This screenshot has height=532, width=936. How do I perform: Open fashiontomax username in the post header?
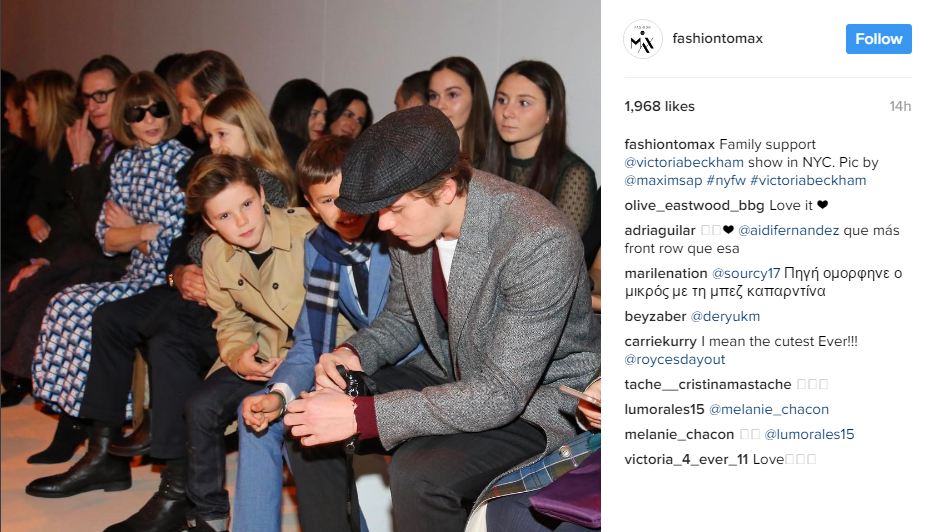718,38
